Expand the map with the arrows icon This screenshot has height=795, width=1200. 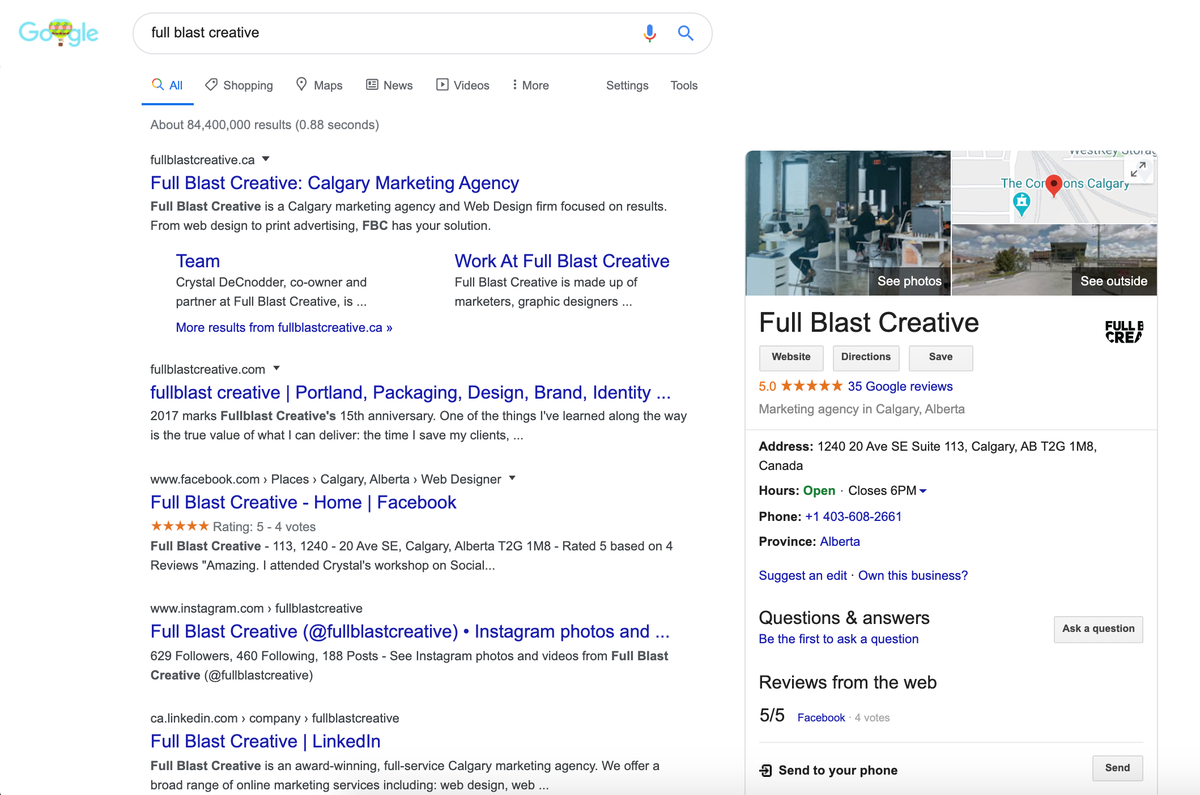[x=1138, y=170]
